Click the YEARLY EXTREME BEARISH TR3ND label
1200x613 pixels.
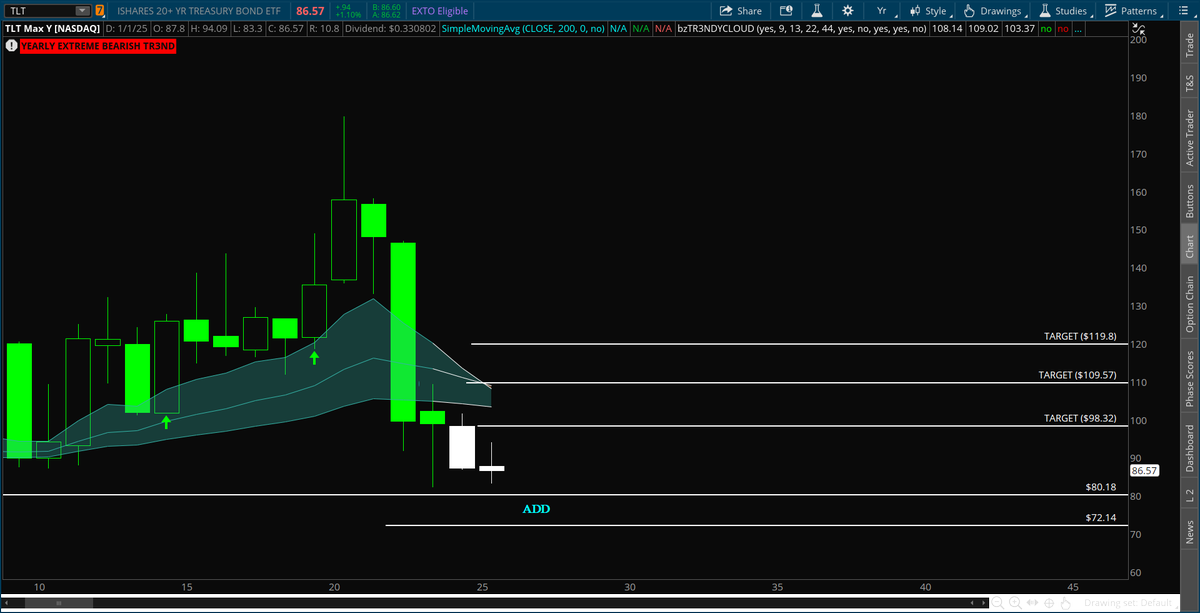(97, 46)
